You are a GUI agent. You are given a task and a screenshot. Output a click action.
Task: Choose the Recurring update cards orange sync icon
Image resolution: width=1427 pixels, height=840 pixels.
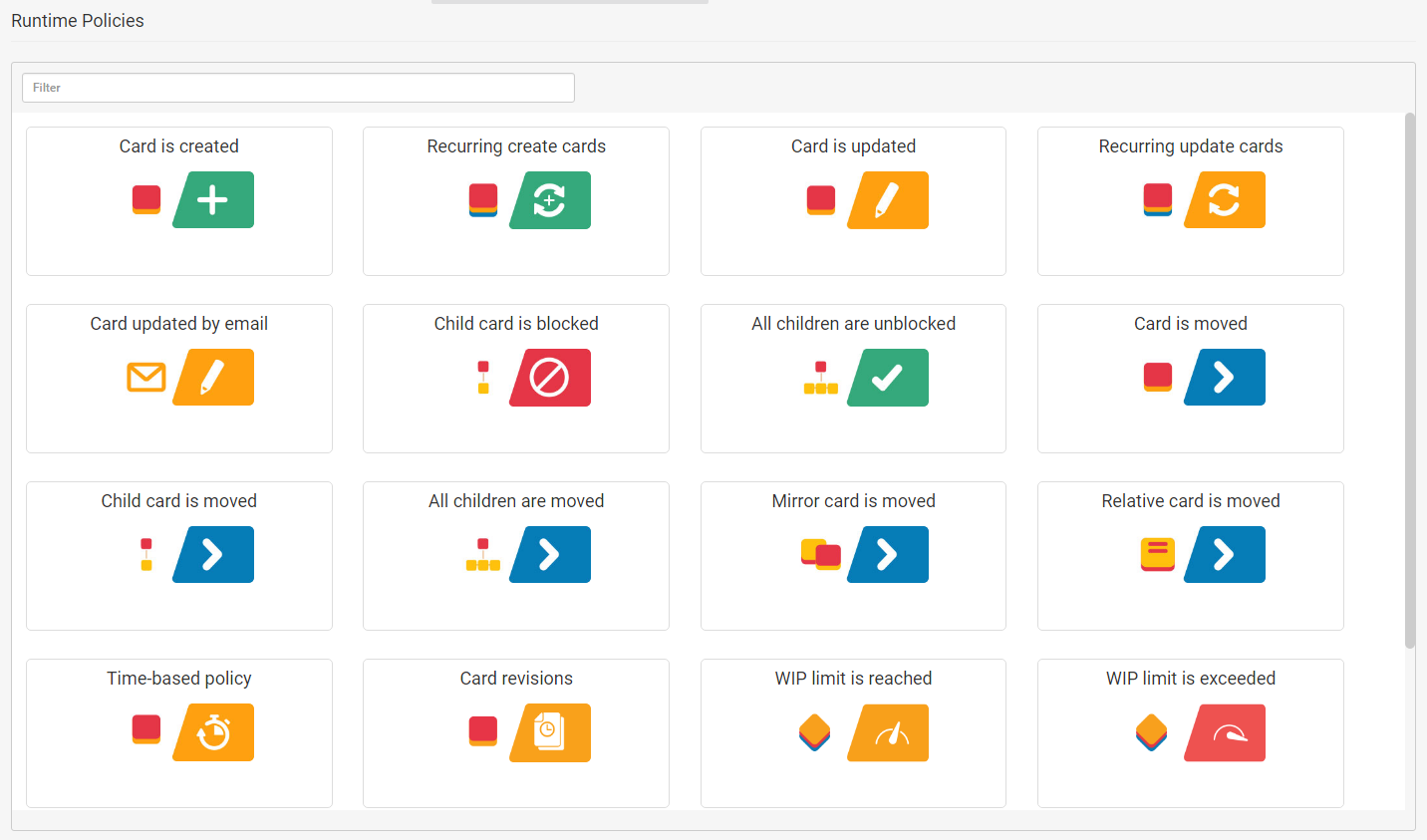tap(1225, 200)
